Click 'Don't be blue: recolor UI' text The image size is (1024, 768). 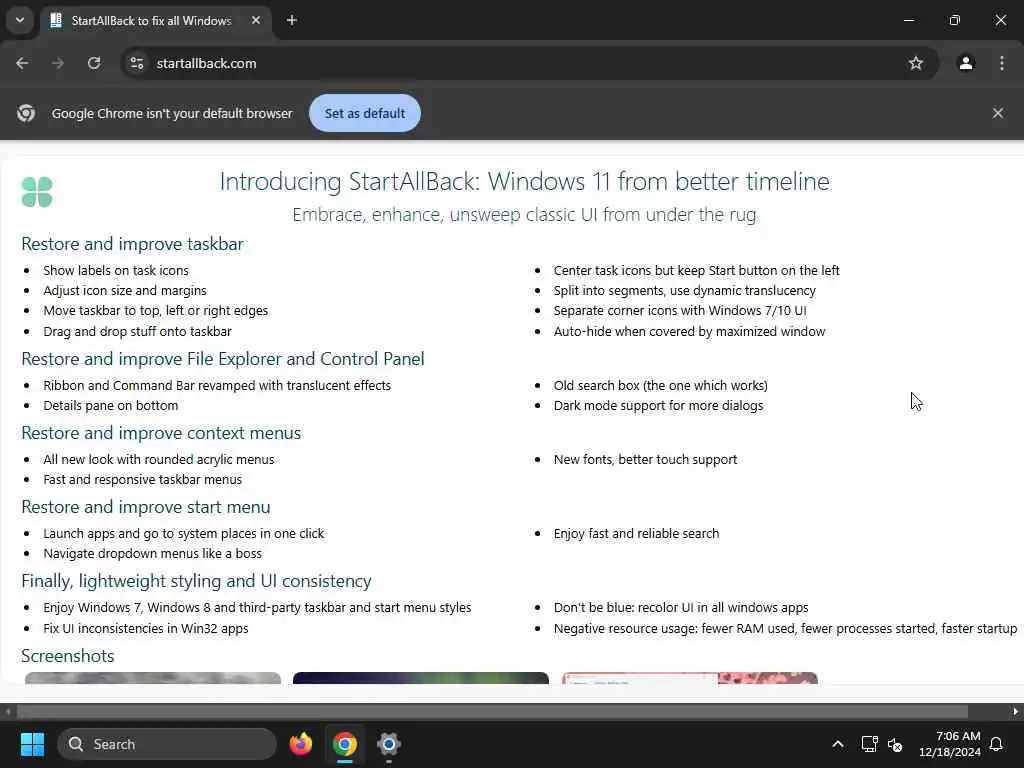click(681, 607)
